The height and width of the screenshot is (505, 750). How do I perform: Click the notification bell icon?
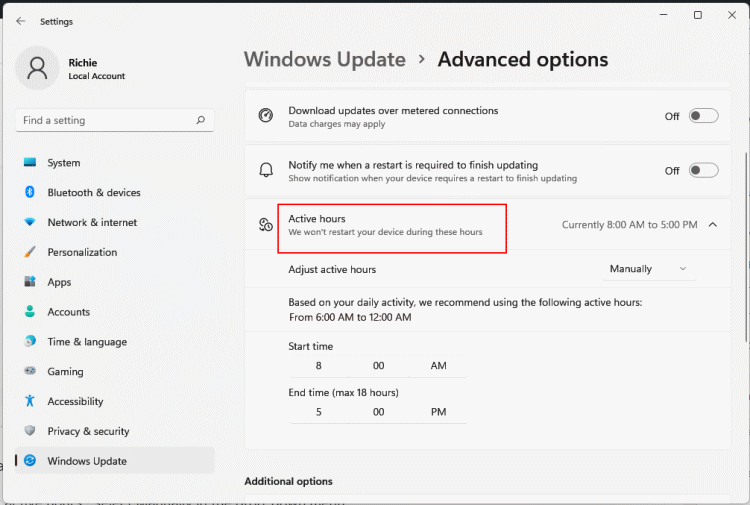266,170
